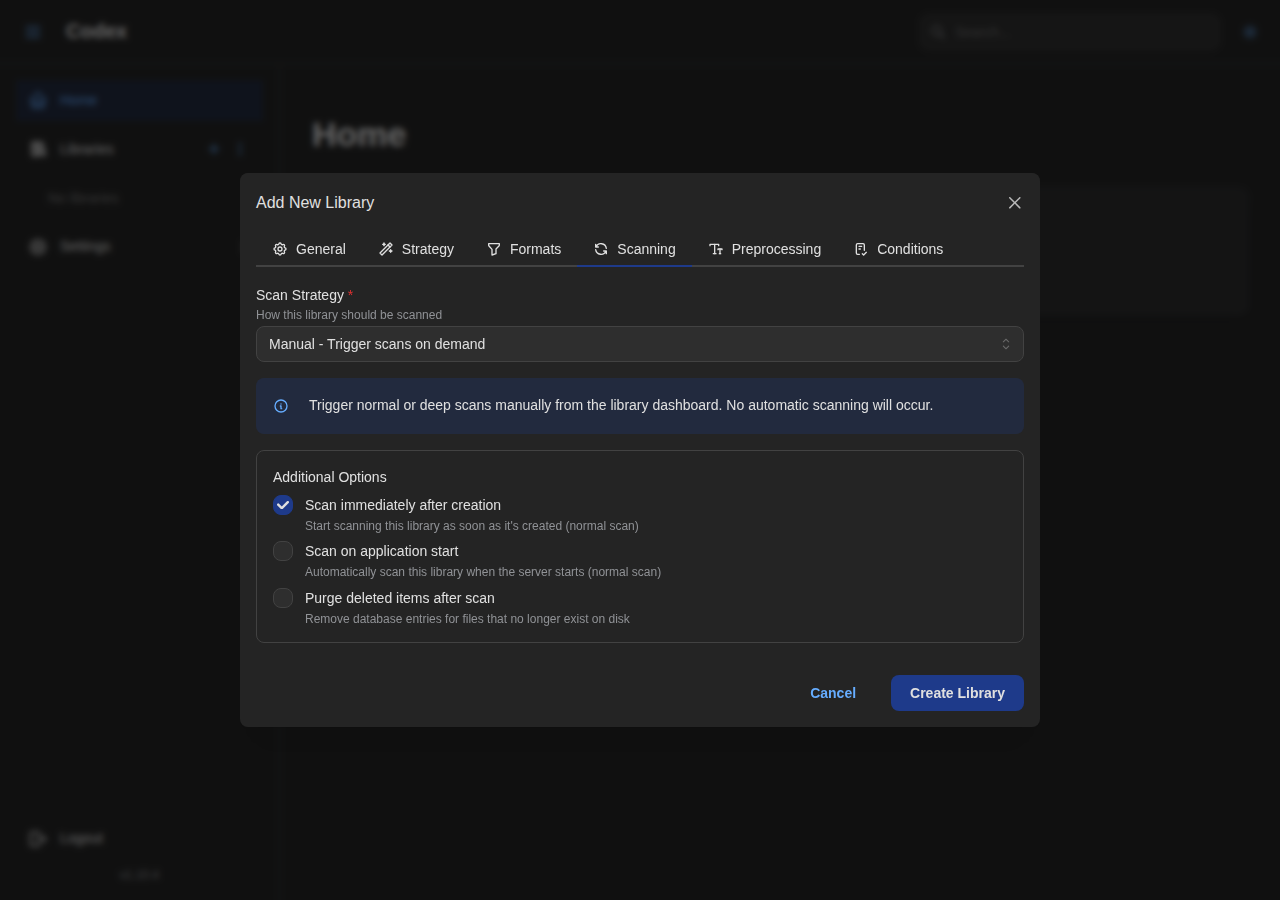The image size is (1280, 900).
Task: Click the clipboard icon on the Conditions tab
Action: 860,248
